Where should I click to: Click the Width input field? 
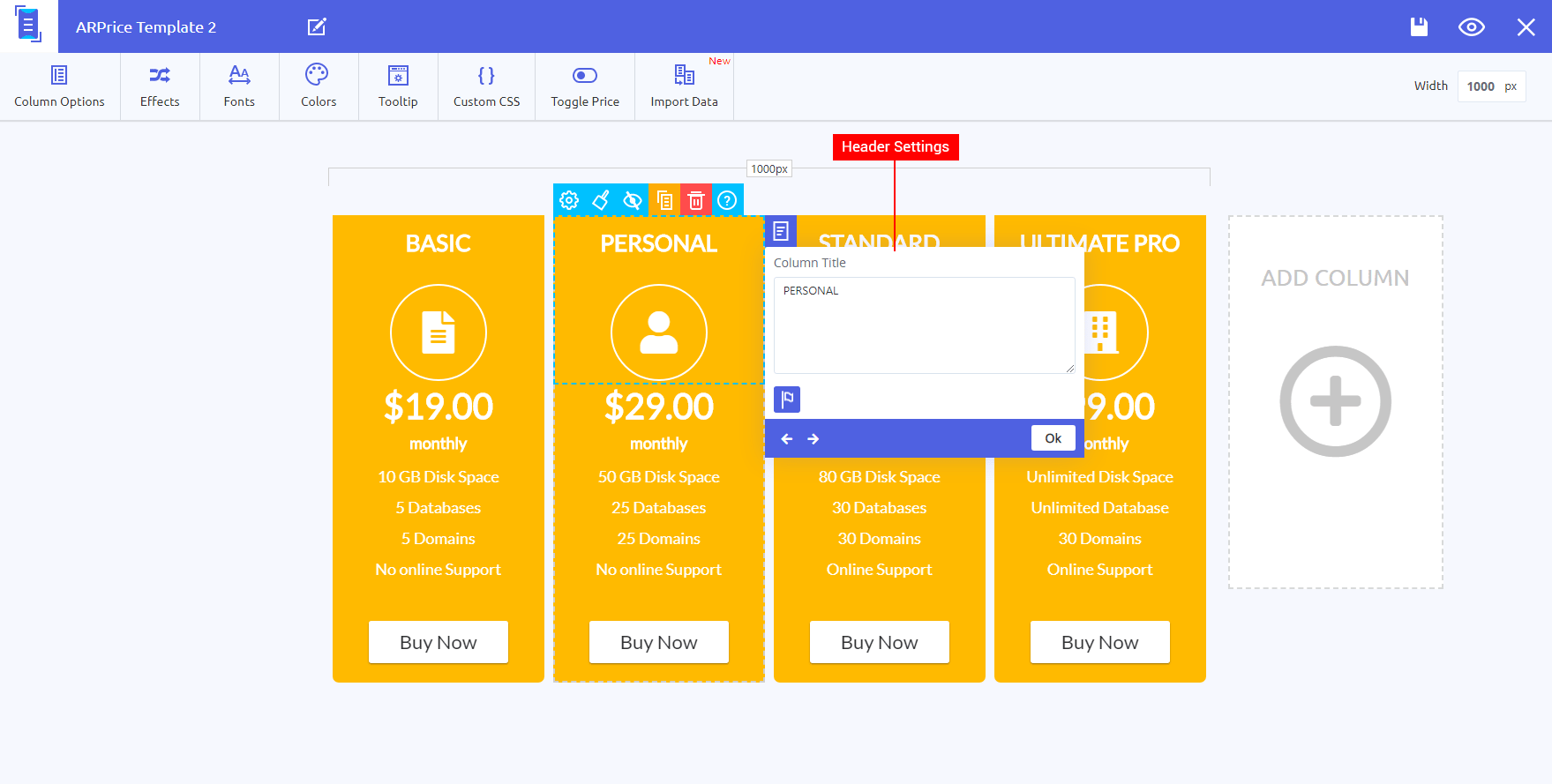(1491, 86)
